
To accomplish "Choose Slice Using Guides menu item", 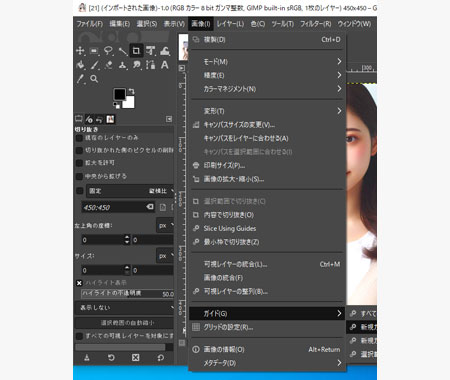I will (x=268, y=228).
